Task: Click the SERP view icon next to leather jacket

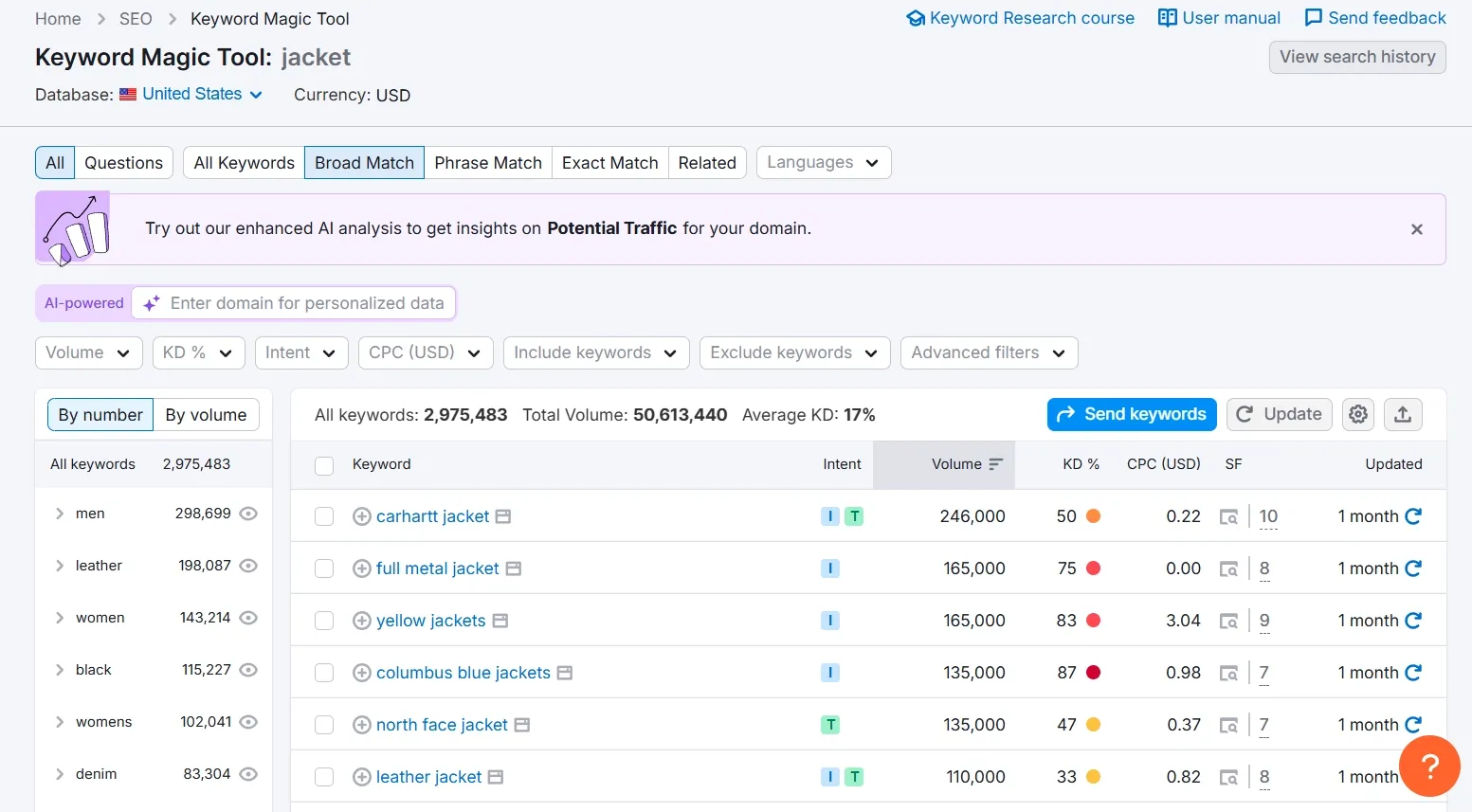Action: pos(495,777)
